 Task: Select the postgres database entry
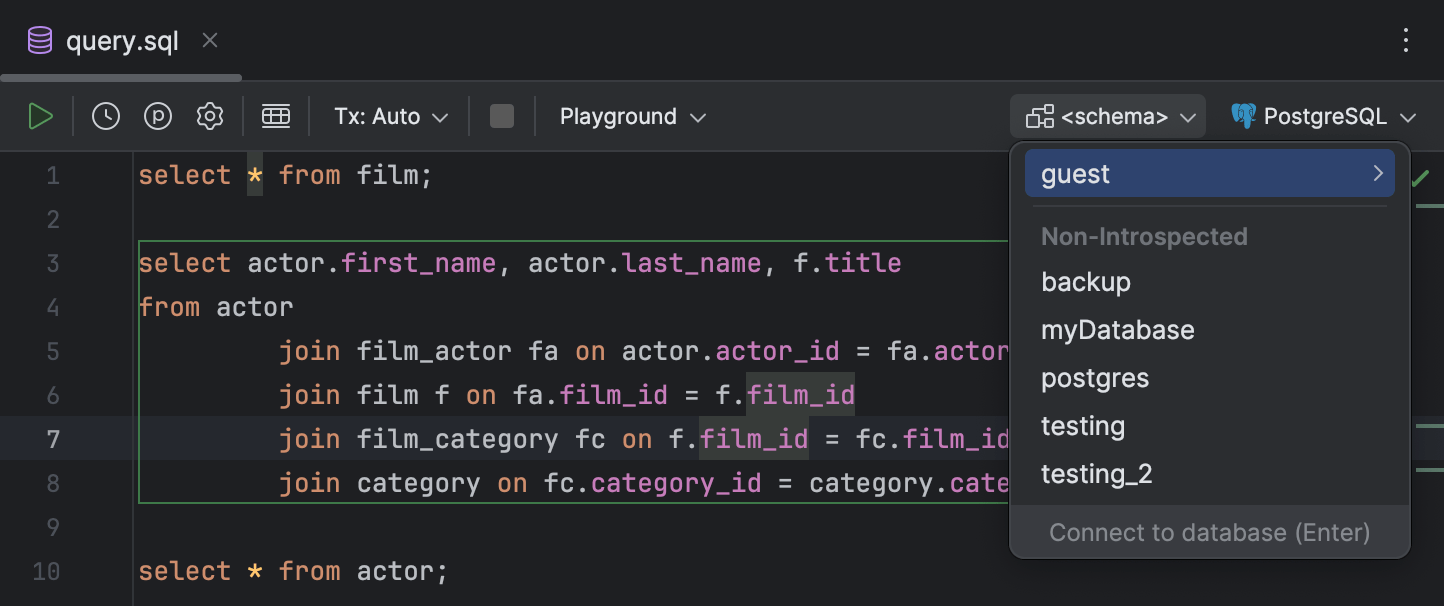point(1095,378)
